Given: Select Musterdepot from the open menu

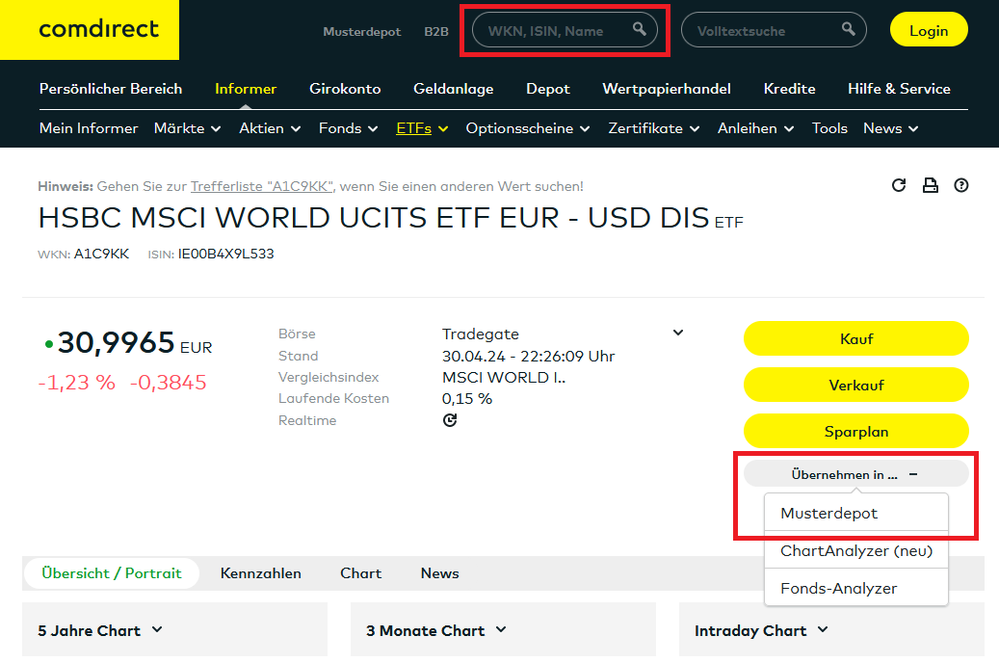Looking at the screenshot, I should tap(829, 513).
